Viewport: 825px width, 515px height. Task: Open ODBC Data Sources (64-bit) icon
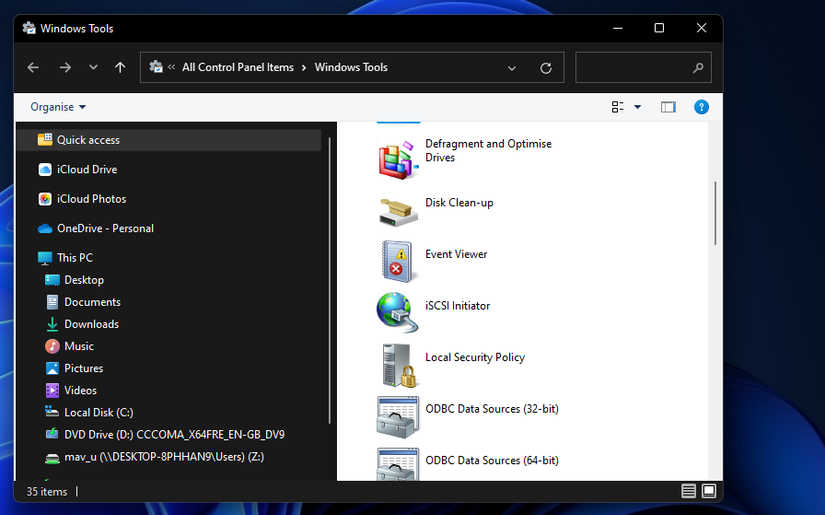398,464
